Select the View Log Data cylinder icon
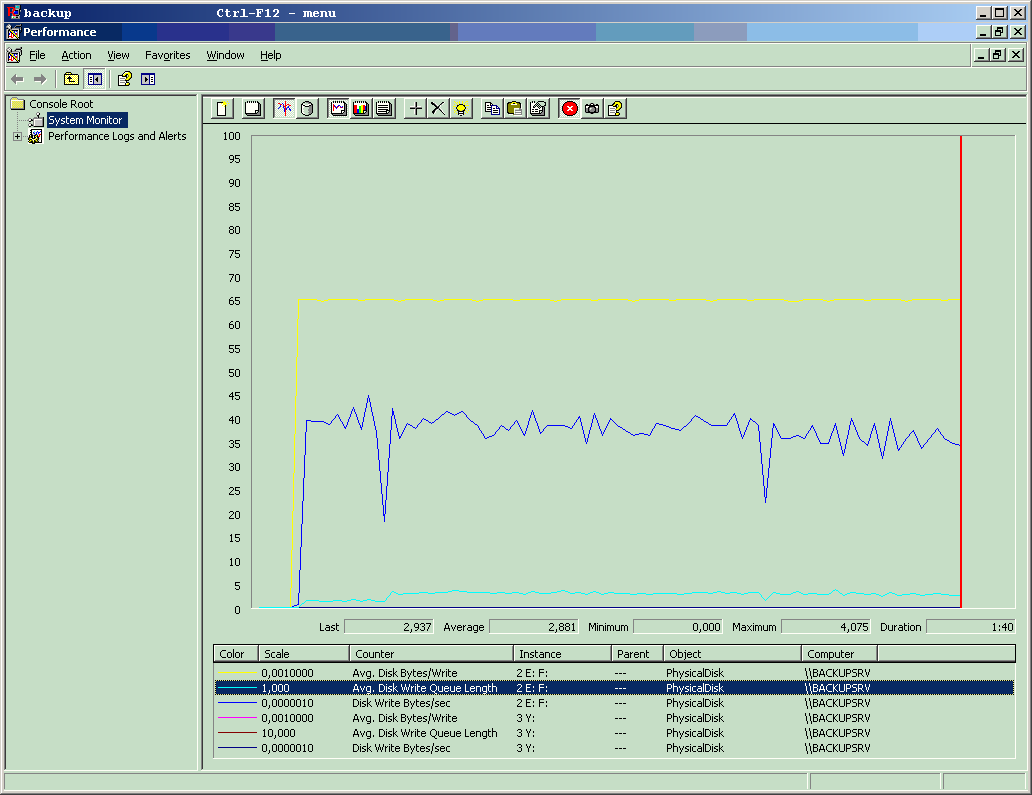1032x795 pixels. pos(307,108)
